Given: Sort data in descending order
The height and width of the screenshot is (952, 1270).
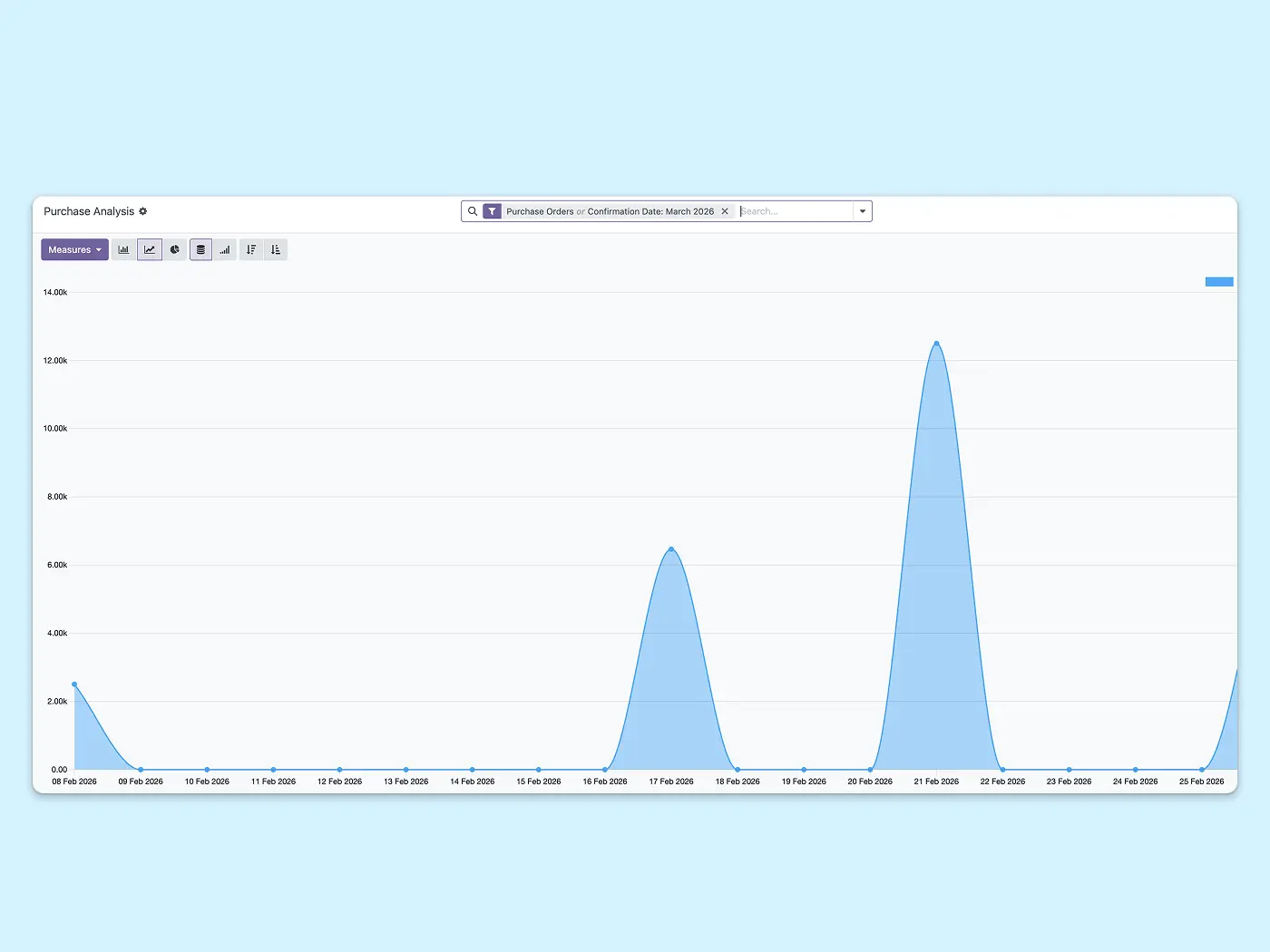Looking at the screenshot, I should coord(251,249).
